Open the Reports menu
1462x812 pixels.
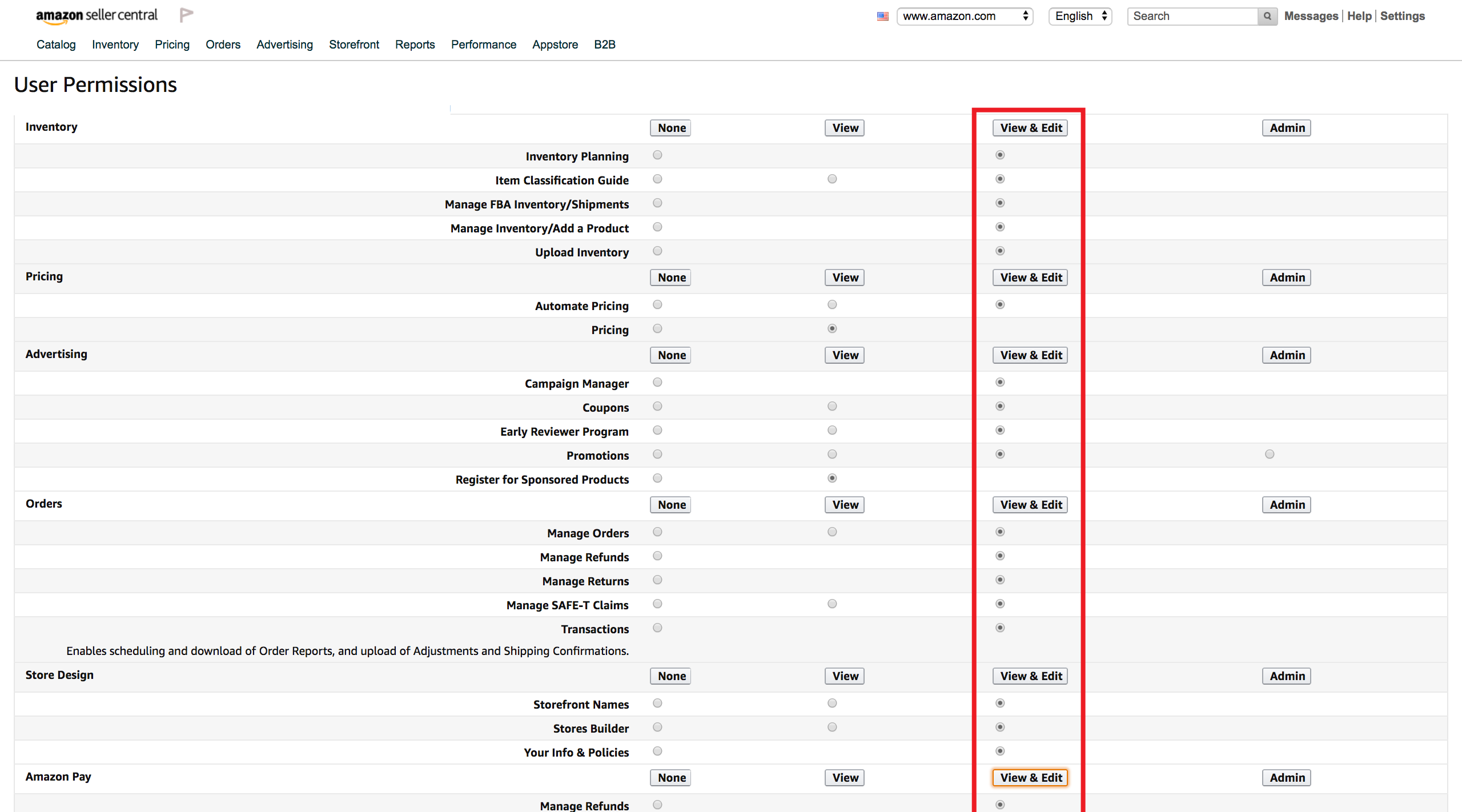point(415,45)
